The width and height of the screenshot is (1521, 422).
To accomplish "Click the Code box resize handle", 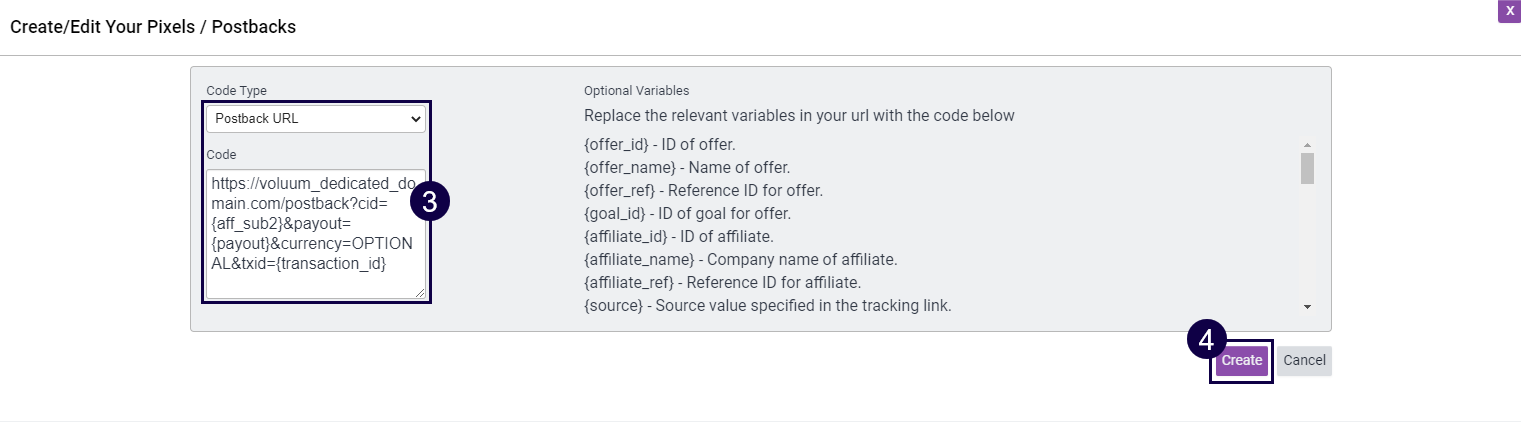I will (x=421, y=293).
